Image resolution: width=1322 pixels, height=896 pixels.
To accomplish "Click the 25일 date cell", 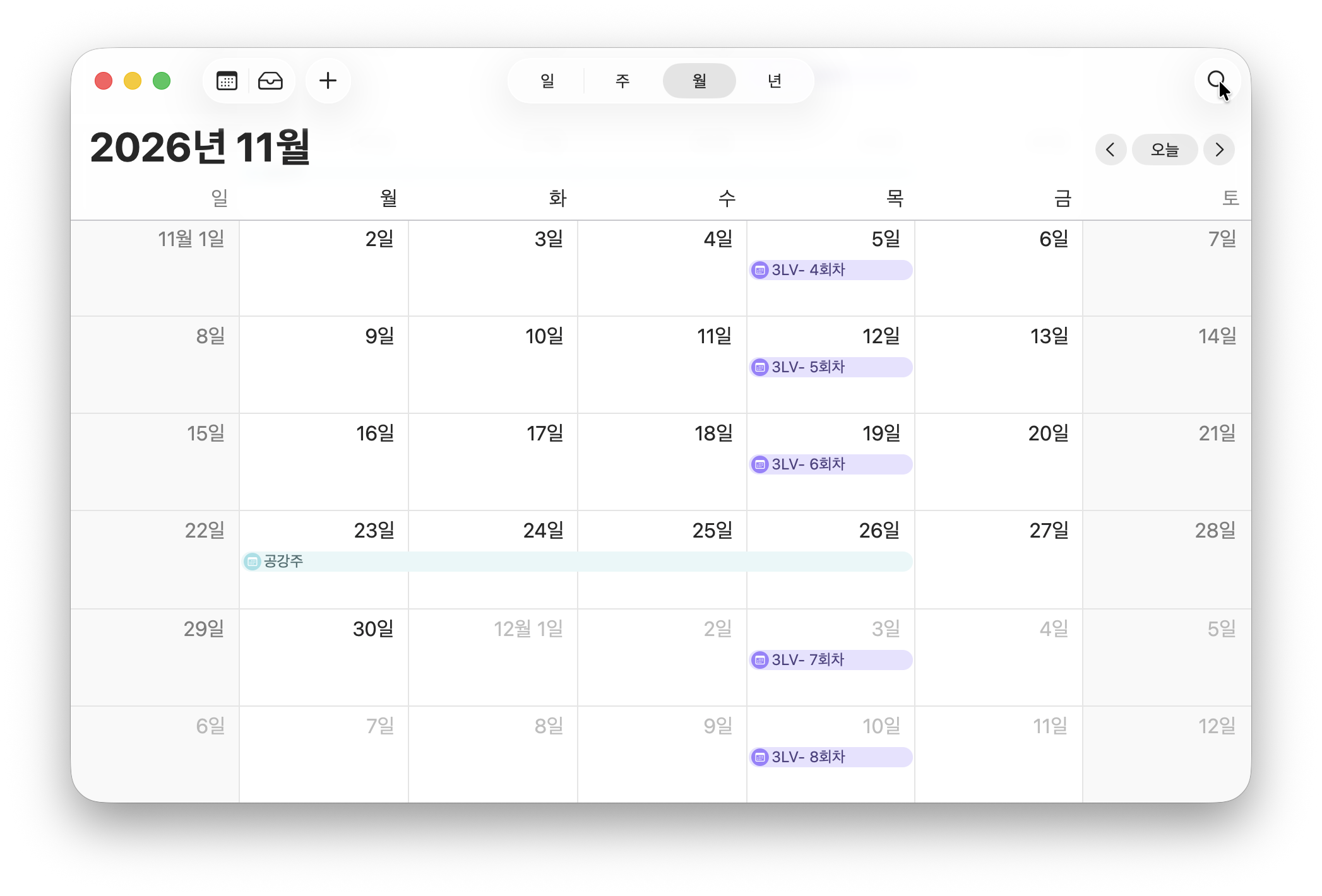I will (x=662, y=560).
